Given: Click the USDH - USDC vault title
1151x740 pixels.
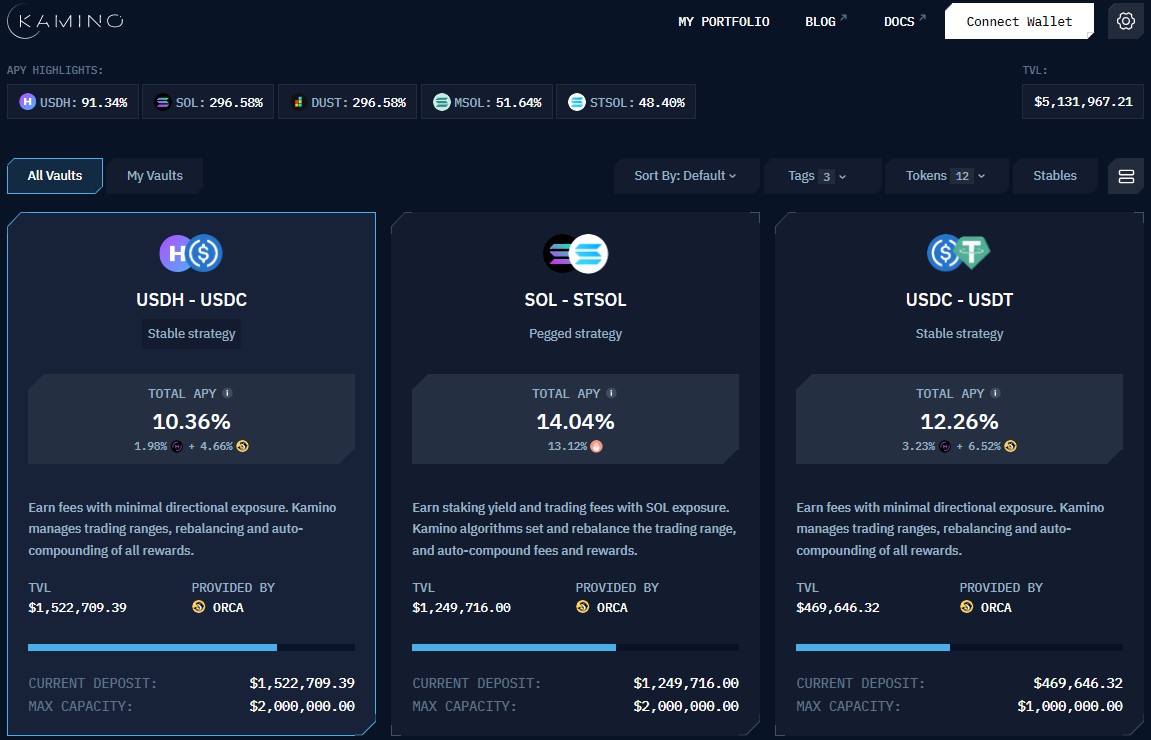Looking at the screenshot, I should [192, 300].
